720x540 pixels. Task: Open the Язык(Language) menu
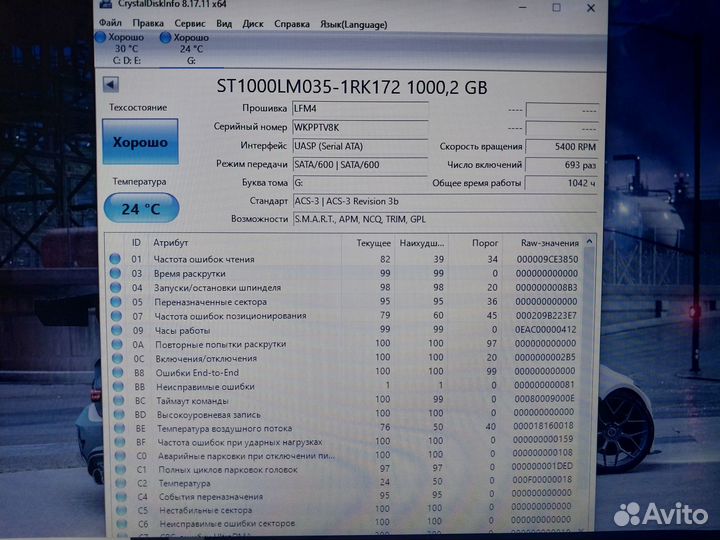tap(354, 24)
